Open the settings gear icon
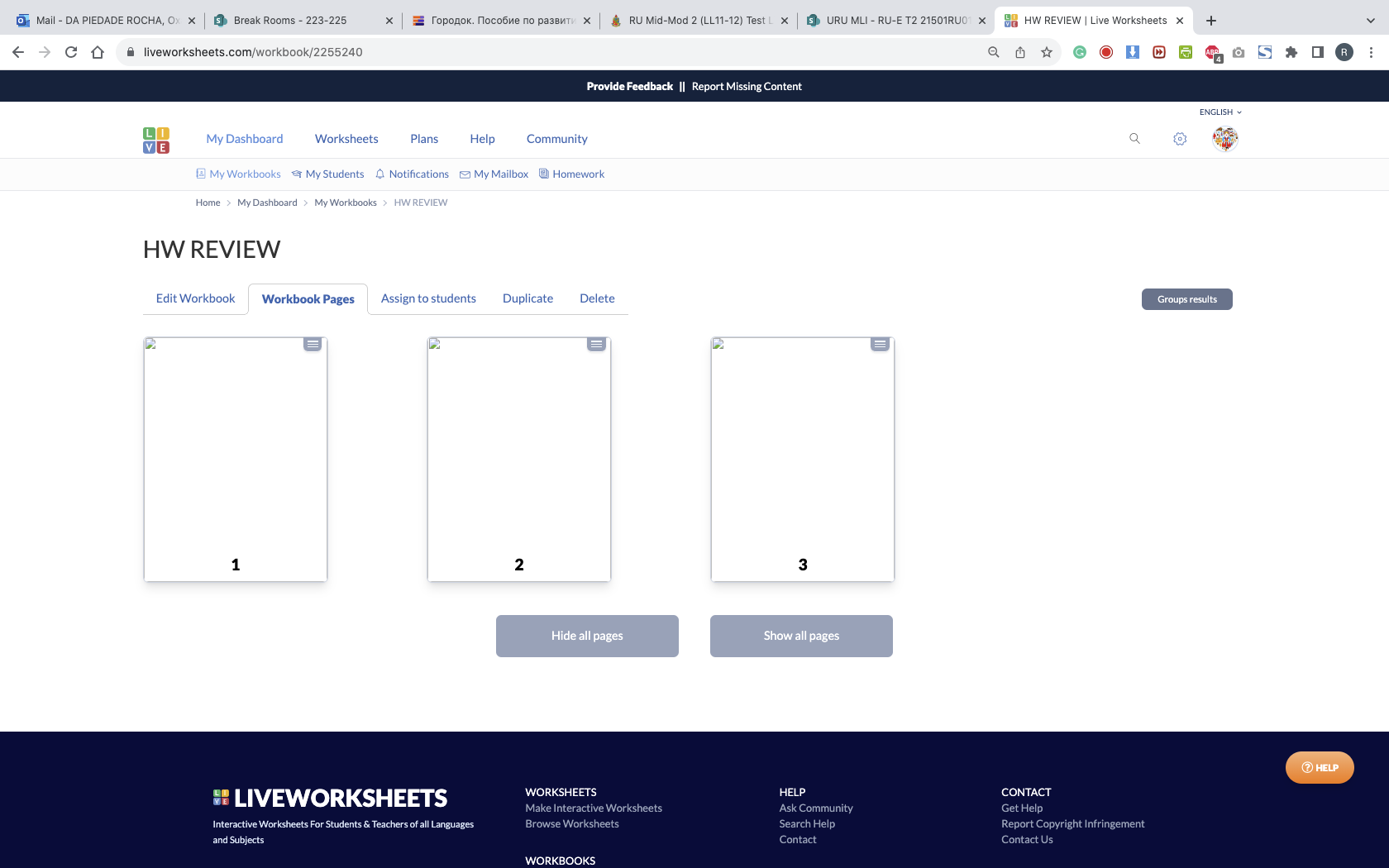The height and width of the screenshot is (868, 1389). [1180, 139]
